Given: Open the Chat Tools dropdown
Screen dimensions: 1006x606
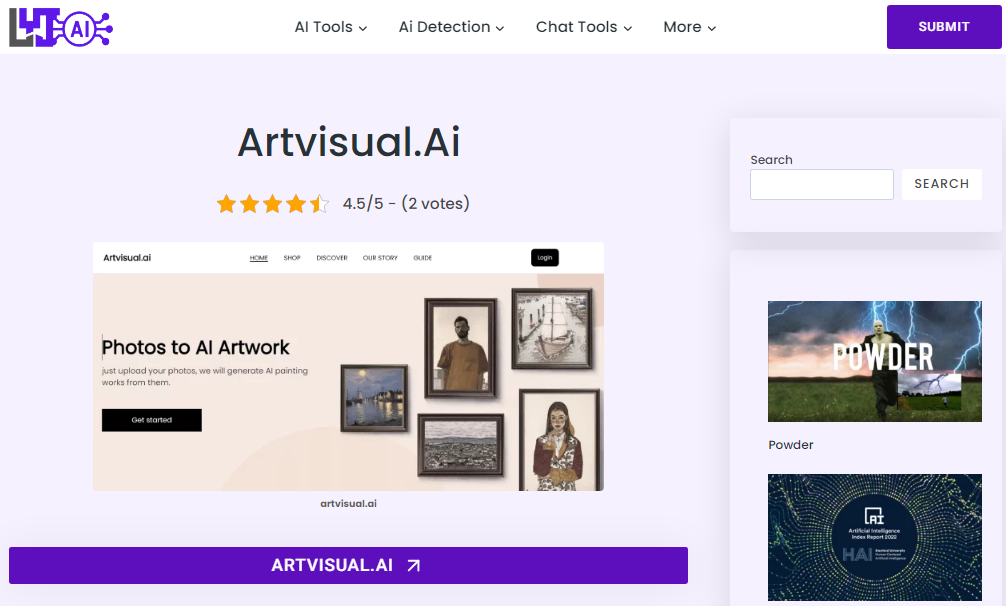Looking at the screenshot, I should click(x=583, y=27).
